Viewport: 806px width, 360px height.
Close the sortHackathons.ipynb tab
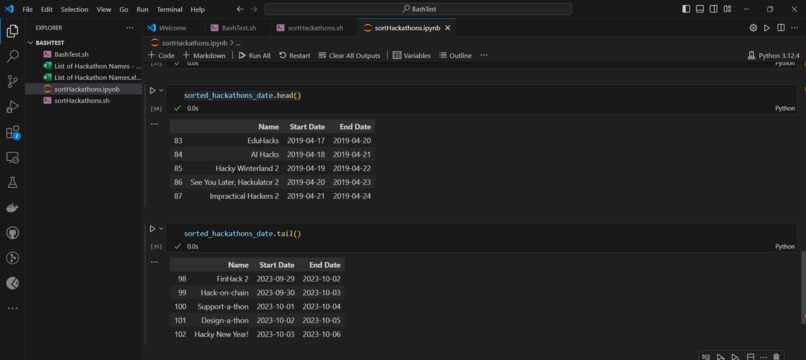[x=447, y=28]
